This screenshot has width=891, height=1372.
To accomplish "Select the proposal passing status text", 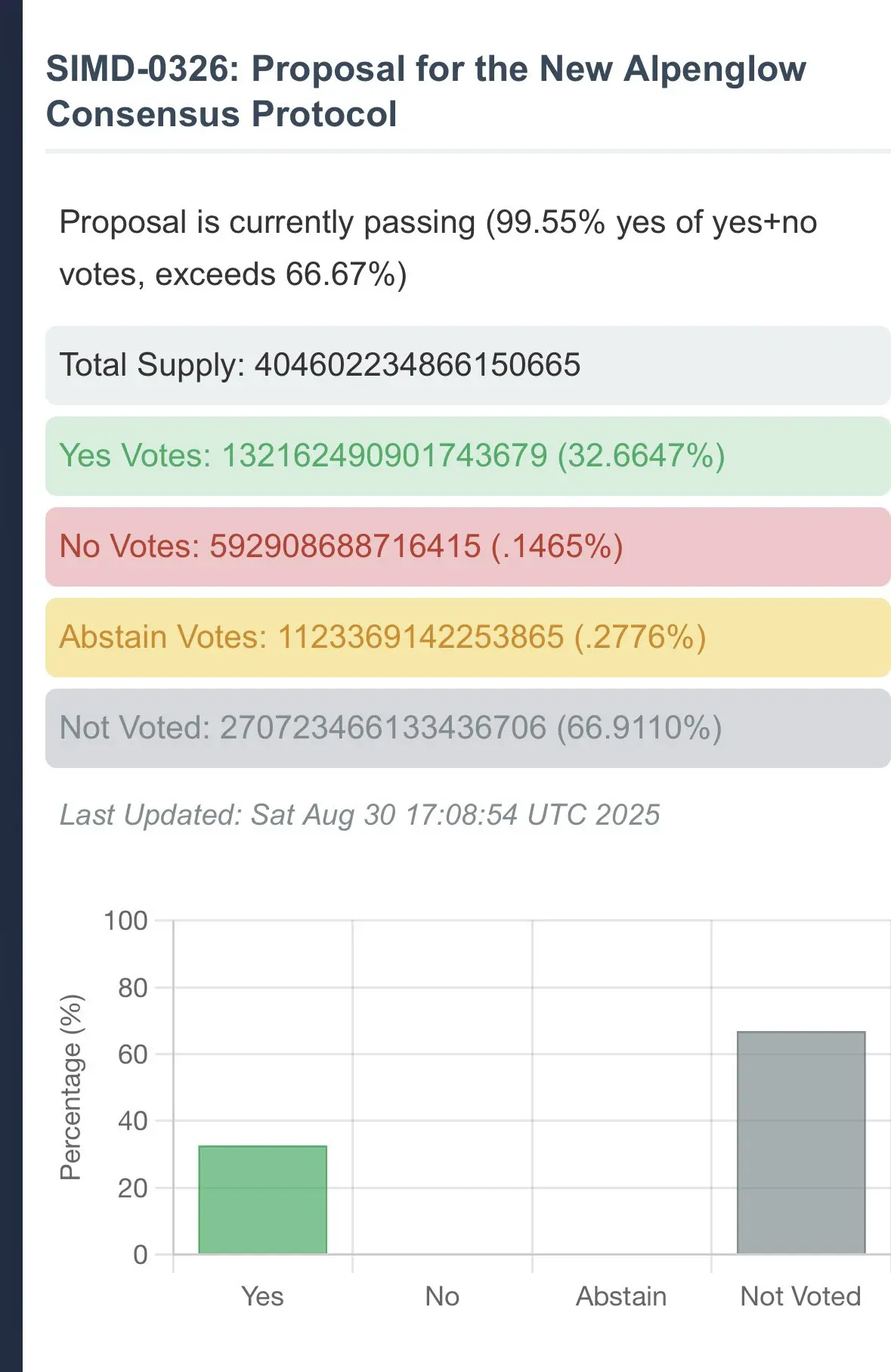I will (x=438, y=248).
